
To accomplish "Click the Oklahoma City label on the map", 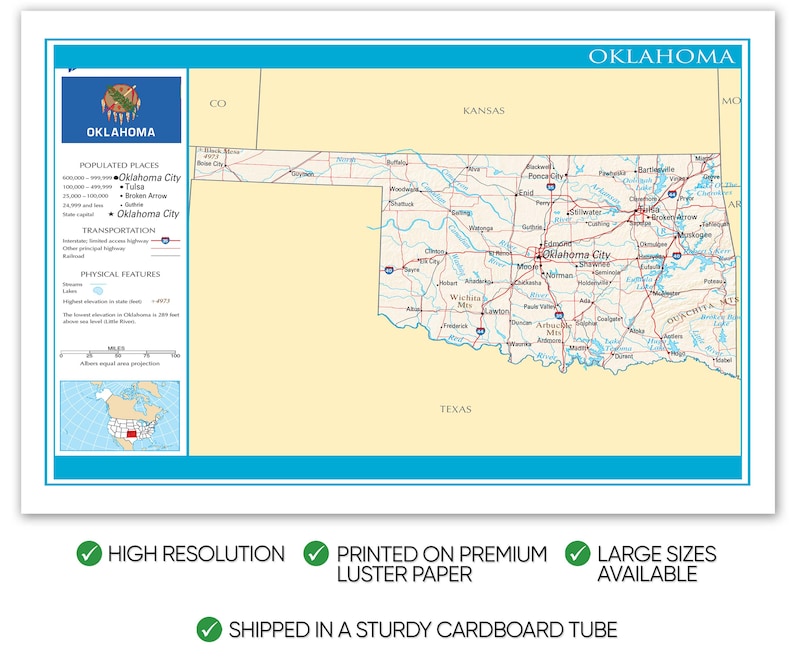I will click(576, 254).
